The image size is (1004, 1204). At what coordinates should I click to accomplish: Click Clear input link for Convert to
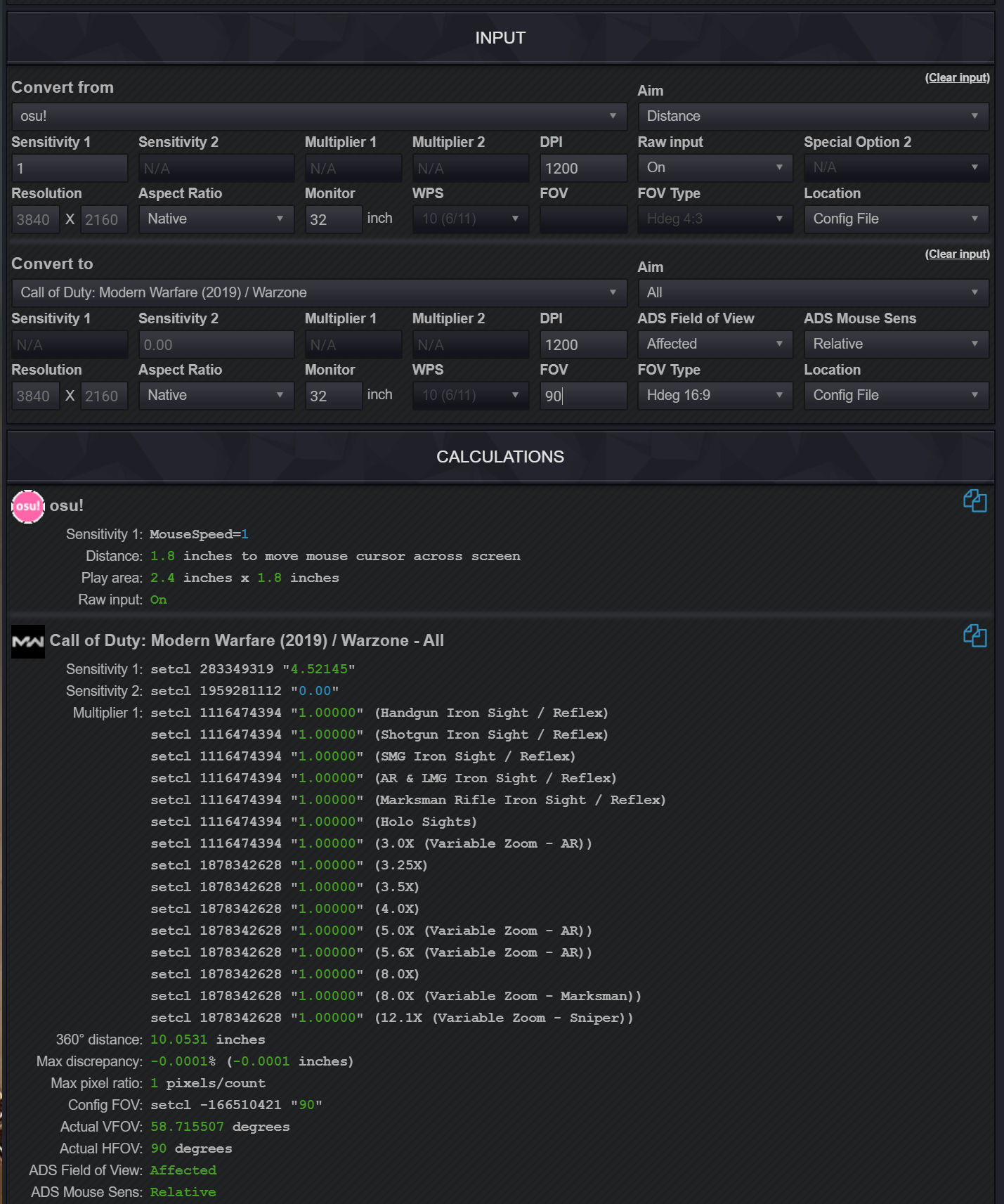pos(957,254)
